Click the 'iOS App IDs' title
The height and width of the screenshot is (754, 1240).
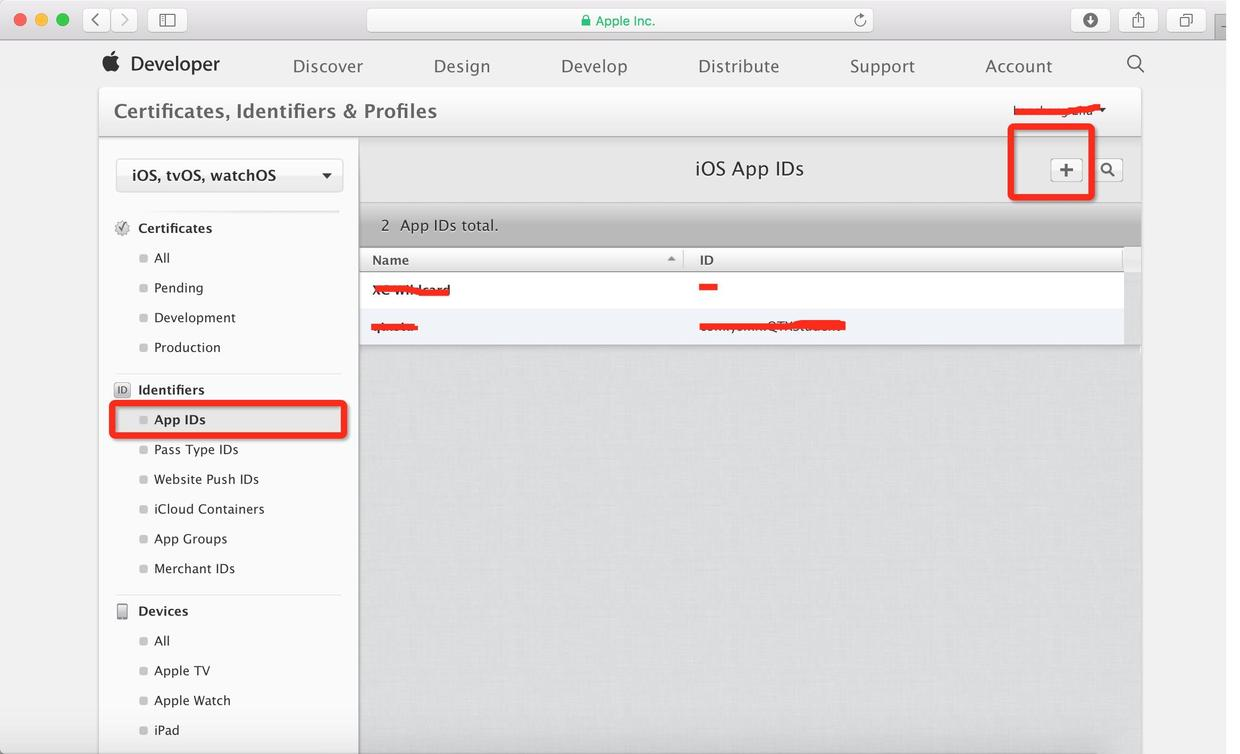749,169
